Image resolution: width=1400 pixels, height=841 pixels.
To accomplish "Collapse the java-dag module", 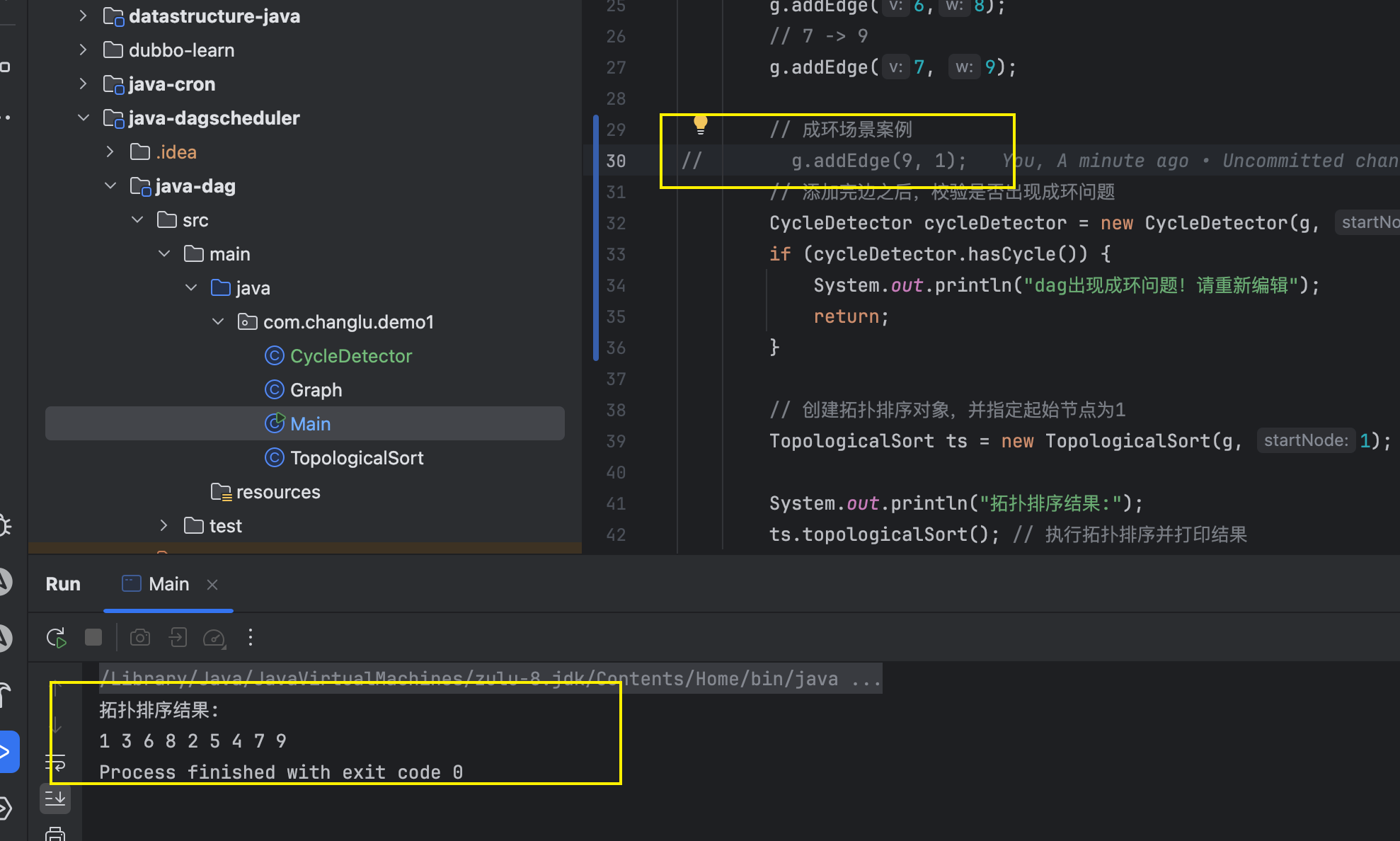I will click(110, 185).
